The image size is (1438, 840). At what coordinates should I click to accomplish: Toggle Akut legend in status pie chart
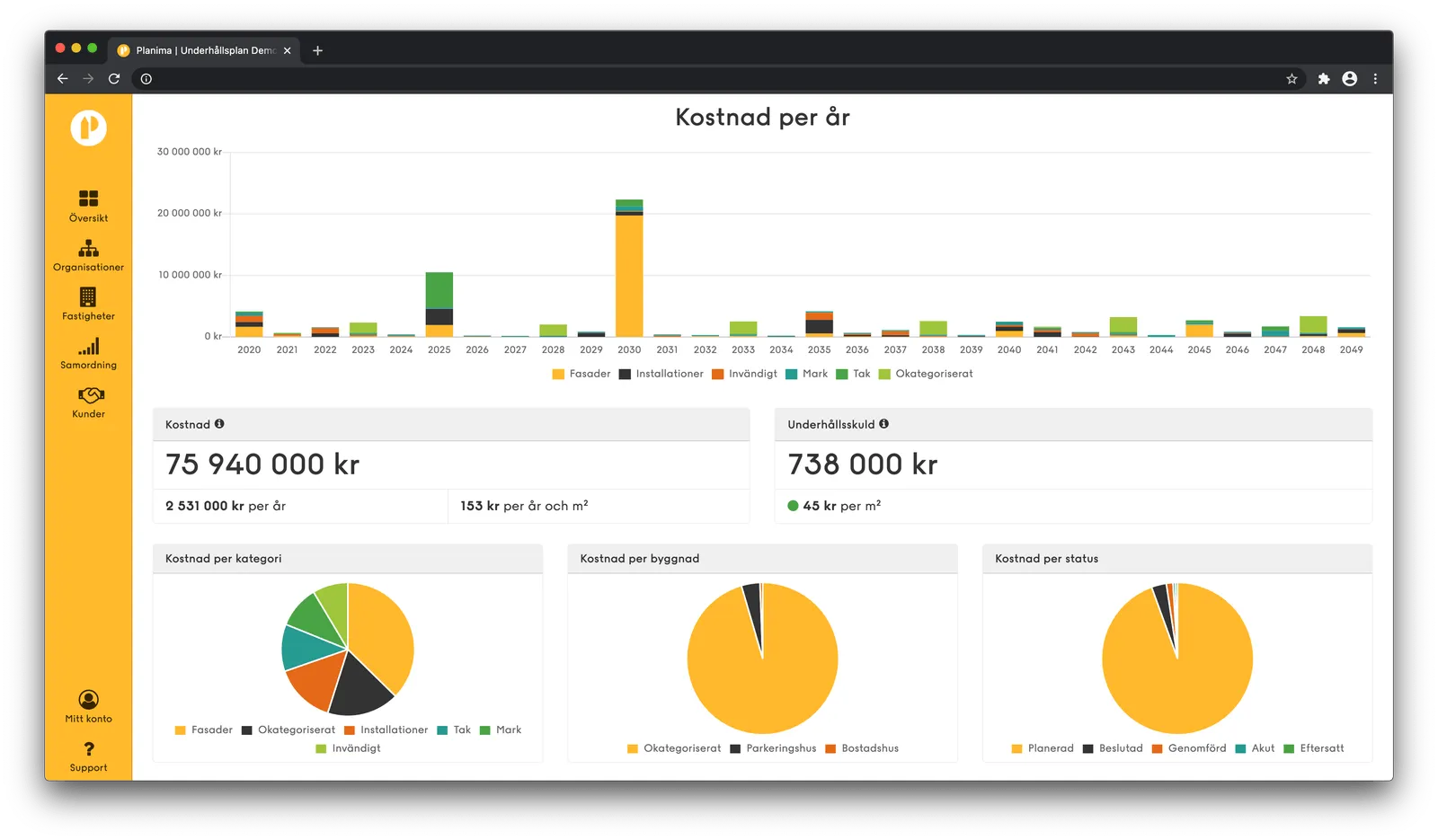[x=1255, y=748]
